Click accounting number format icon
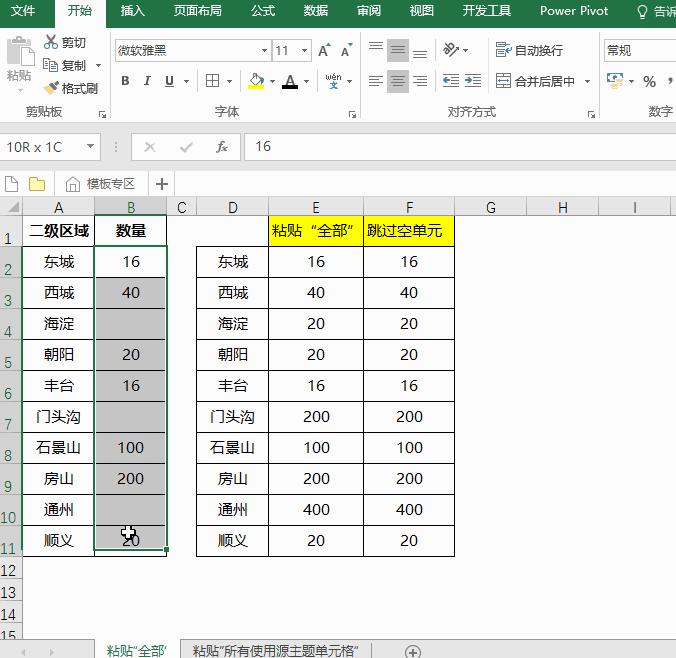This screenshot has height=658, width=676. coord(615,81)
